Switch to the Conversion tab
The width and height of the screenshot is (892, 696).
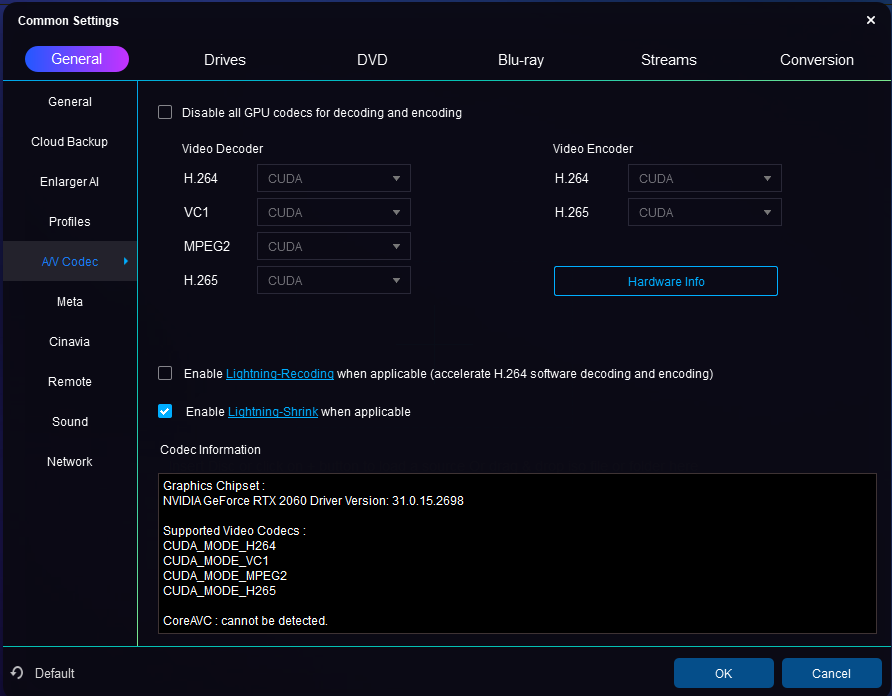click(816, 60)
